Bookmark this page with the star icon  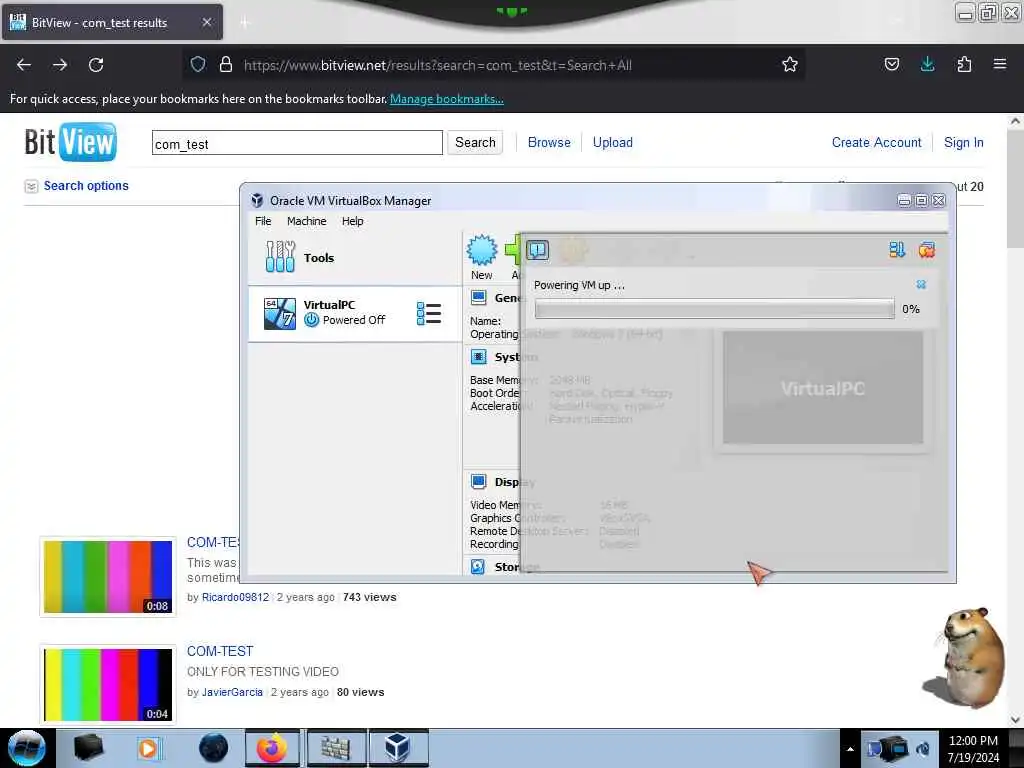tap(790, 65)
